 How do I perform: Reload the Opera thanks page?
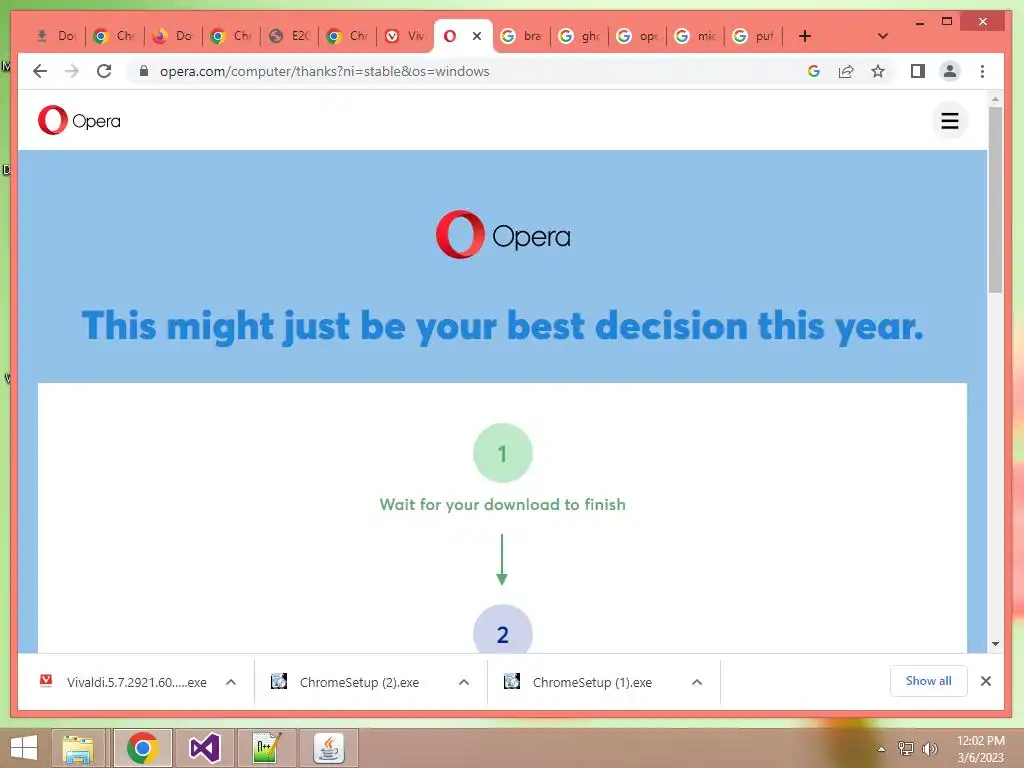(104, 71)
